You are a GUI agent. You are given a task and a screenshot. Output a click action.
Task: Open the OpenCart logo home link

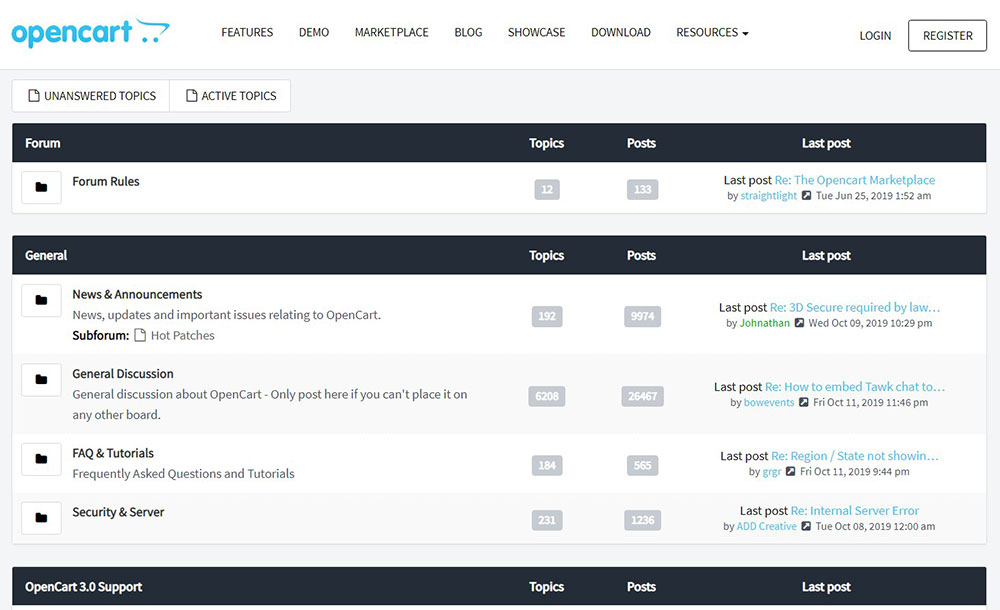tap(91, 33)
